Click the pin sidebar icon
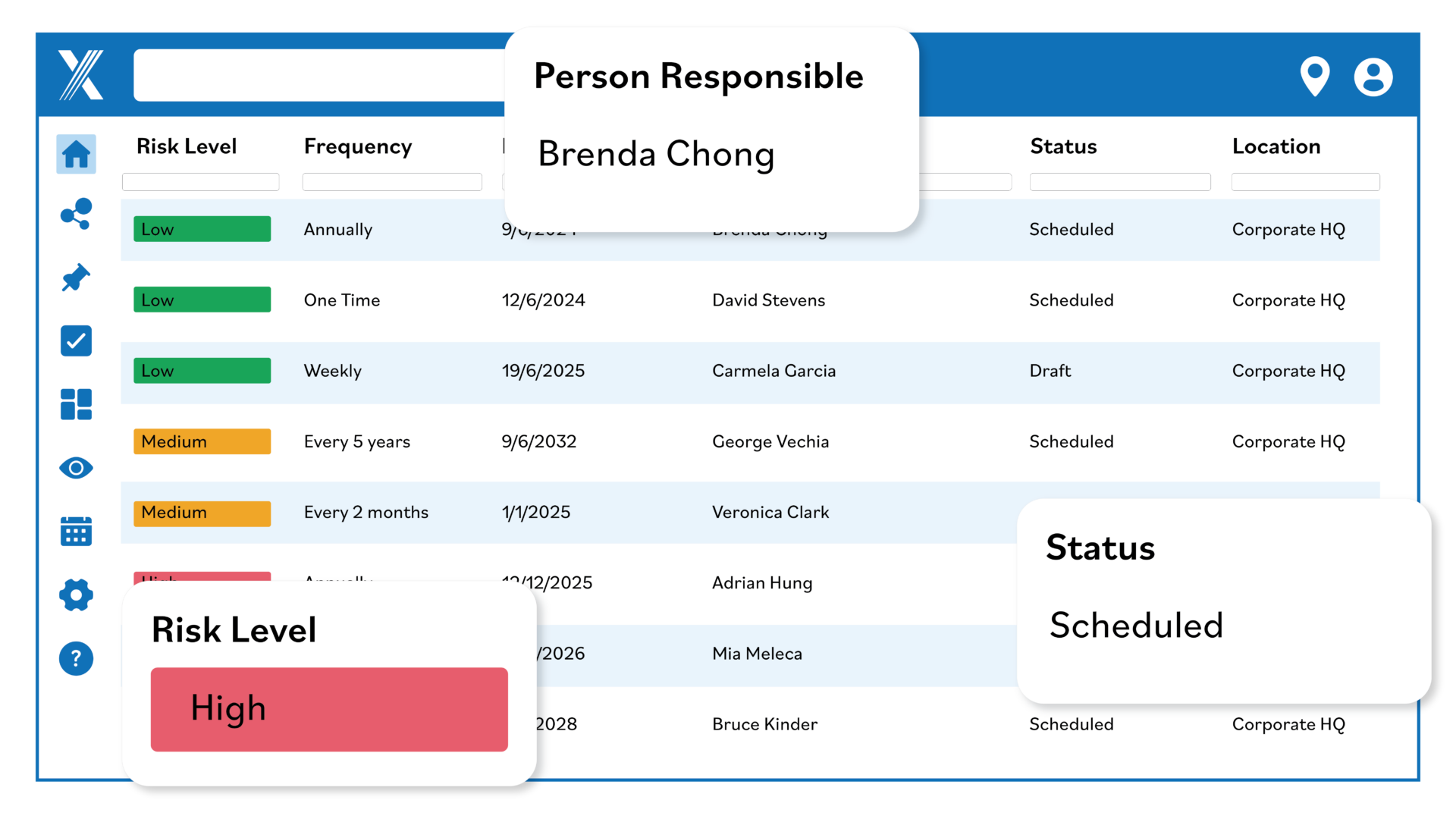Screen dimensions: 1456x819 (x=76, y=278)
